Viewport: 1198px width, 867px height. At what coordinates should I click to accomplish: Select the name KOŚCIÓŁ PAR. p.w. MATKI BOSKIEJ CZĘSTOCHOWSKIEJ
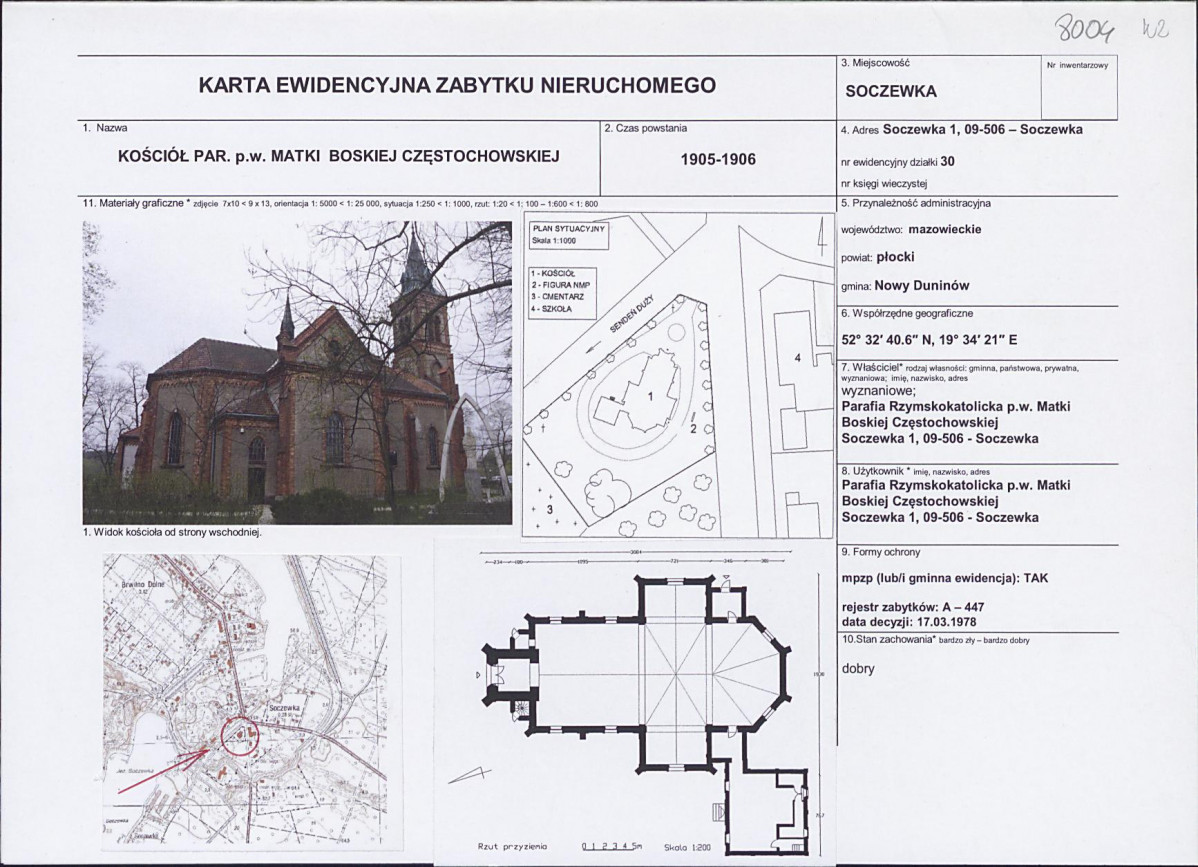[x=339, y=157]
